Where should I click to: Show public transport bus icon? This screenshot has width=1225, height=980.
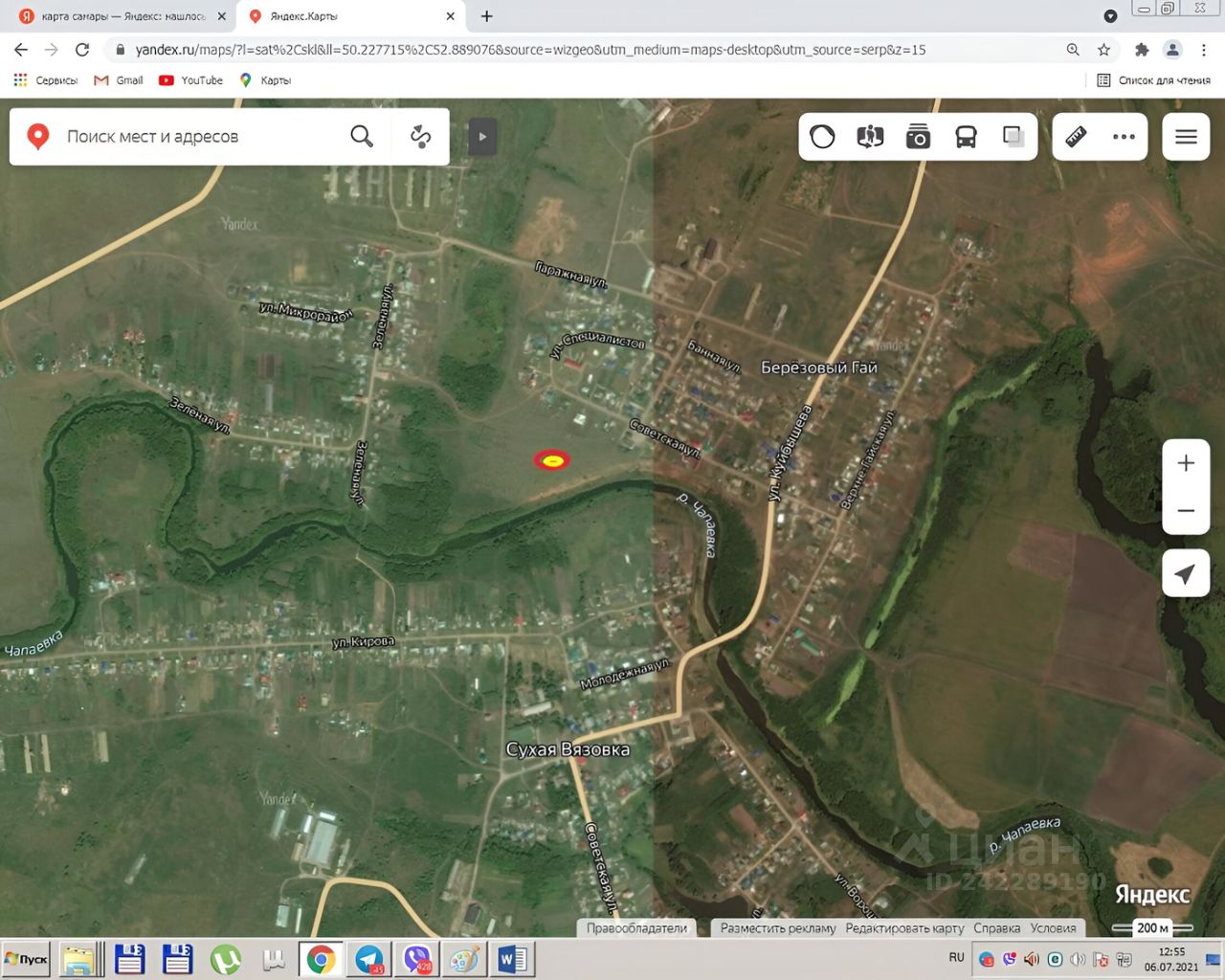pos(966,137)
